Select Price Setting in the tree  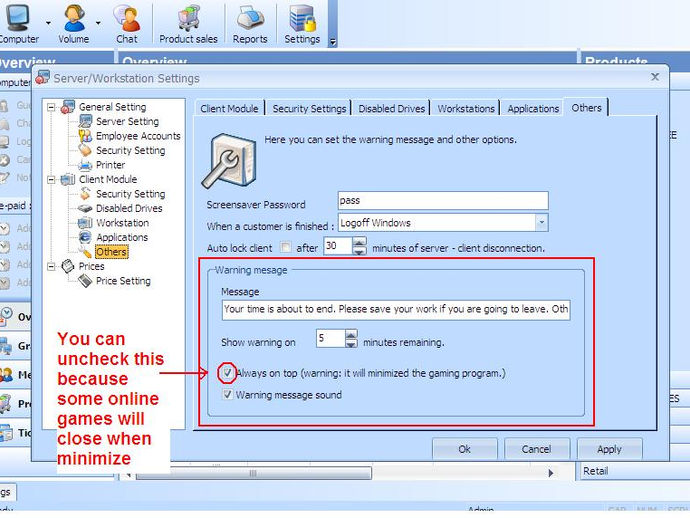(x=123, y=281)
